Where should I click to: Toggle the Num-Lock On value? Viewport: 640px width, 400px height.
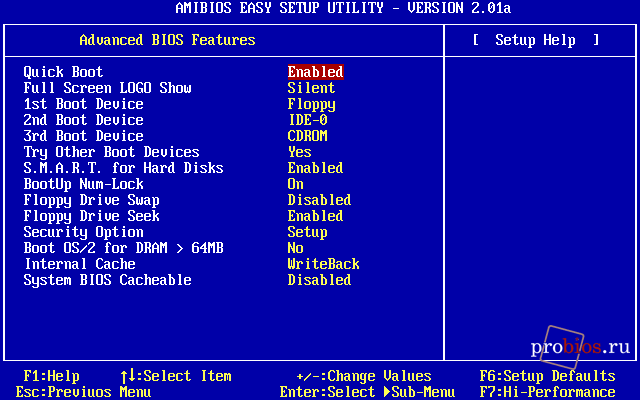296,184
